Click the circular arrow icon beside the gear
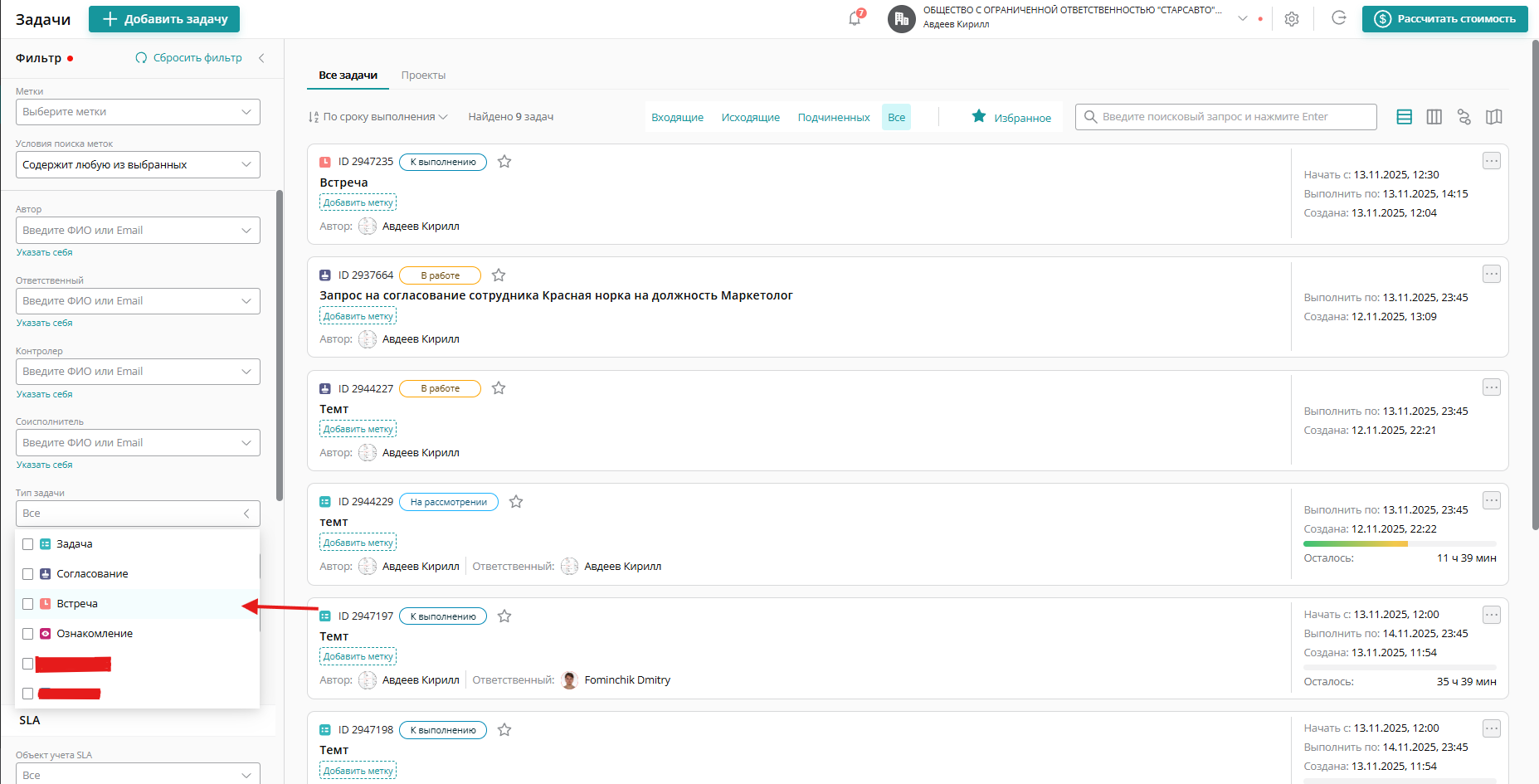The image size is (1539, 784). click(x=1338, y=18)
